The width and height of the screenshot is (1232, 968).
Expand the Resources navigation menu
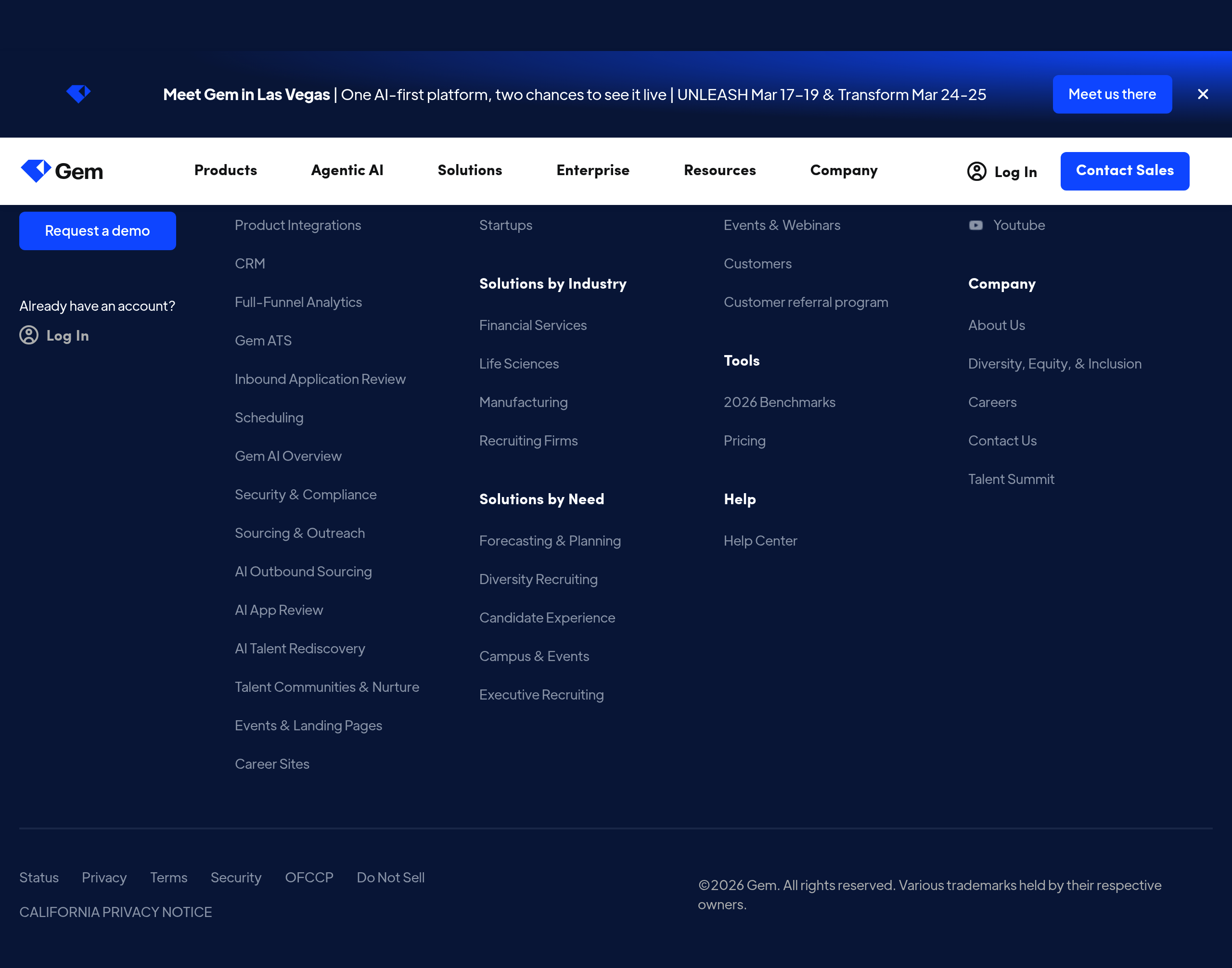point(719,170)
